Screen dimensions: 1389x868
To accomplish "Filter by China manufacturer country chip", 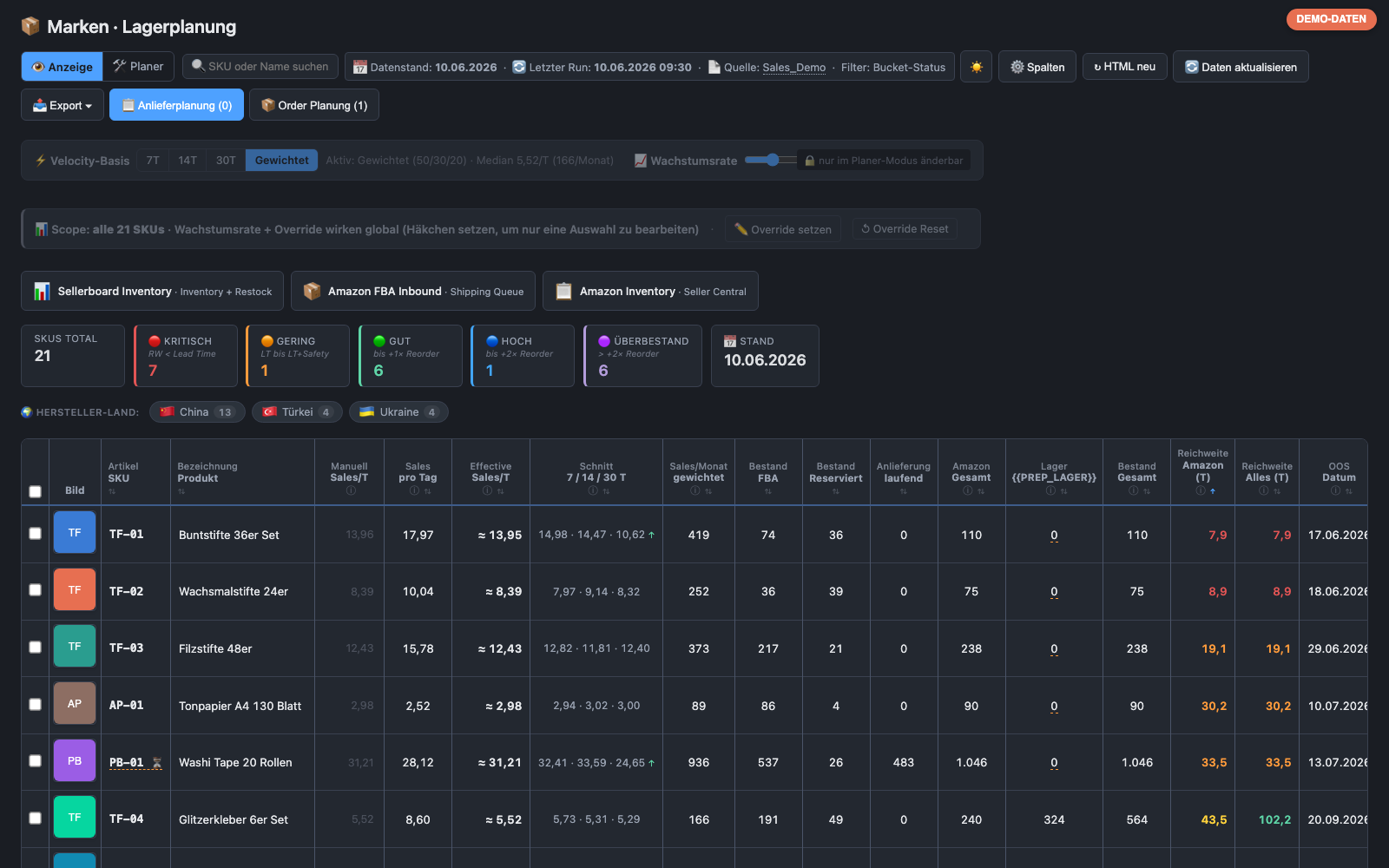I will point(197,412).
